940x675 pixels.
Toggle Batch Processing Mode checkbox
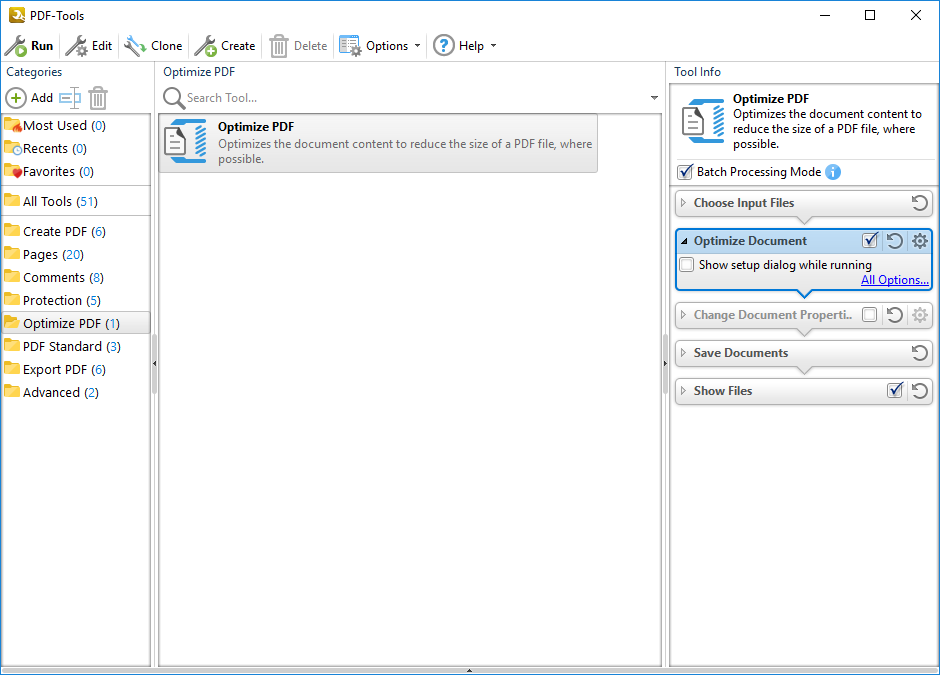685,172
